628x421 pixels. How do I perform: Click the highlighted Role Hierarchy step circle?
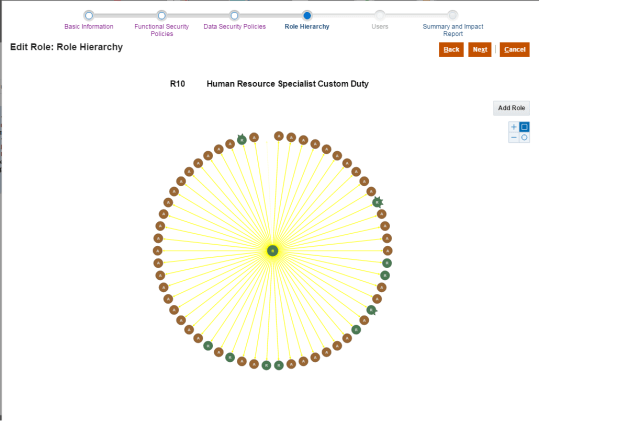[x=307, y=15]
